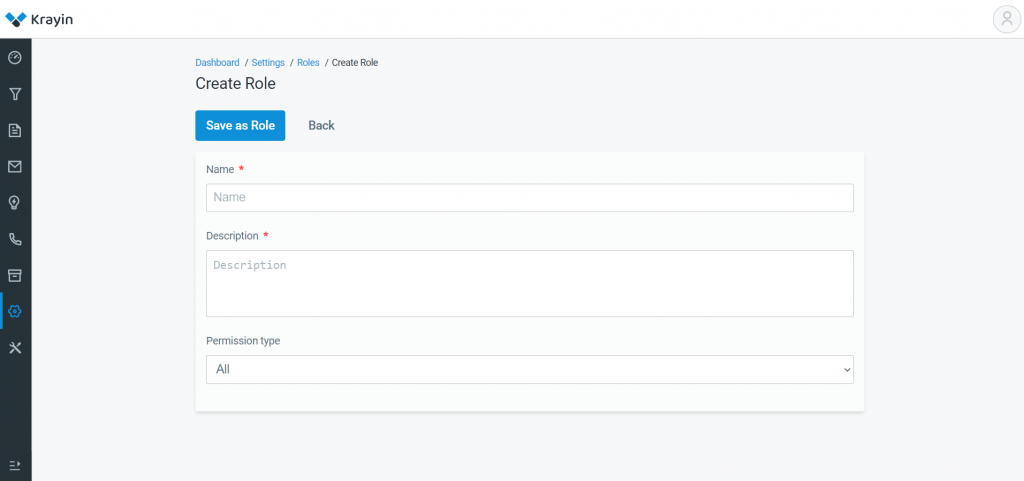Open the Products archive box icon in sidebar

[15, 275]
